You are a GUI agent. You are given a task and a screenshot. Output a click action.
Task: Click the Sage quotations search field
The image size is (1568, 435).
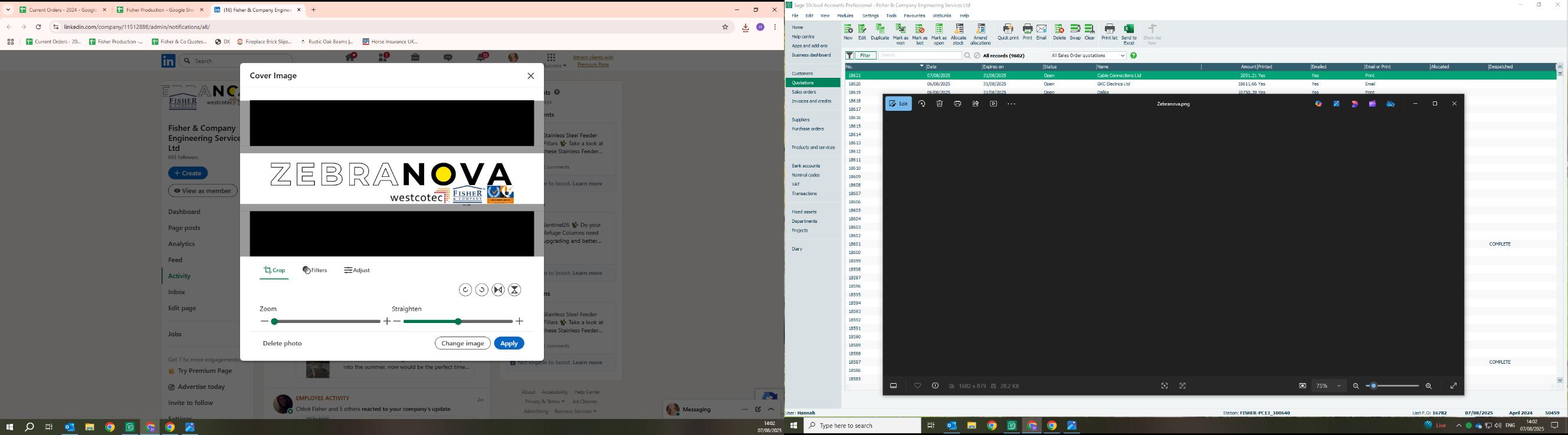point(920,56)
